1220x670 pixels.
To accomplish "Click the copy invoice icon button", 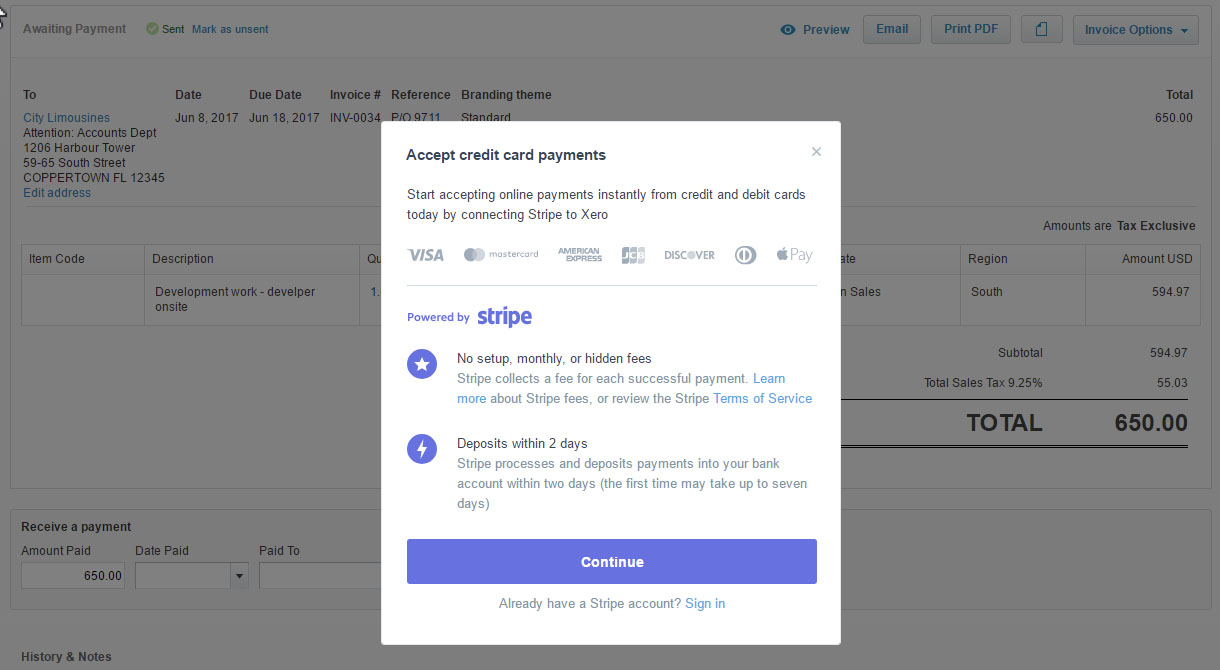I will [1042, 29].
